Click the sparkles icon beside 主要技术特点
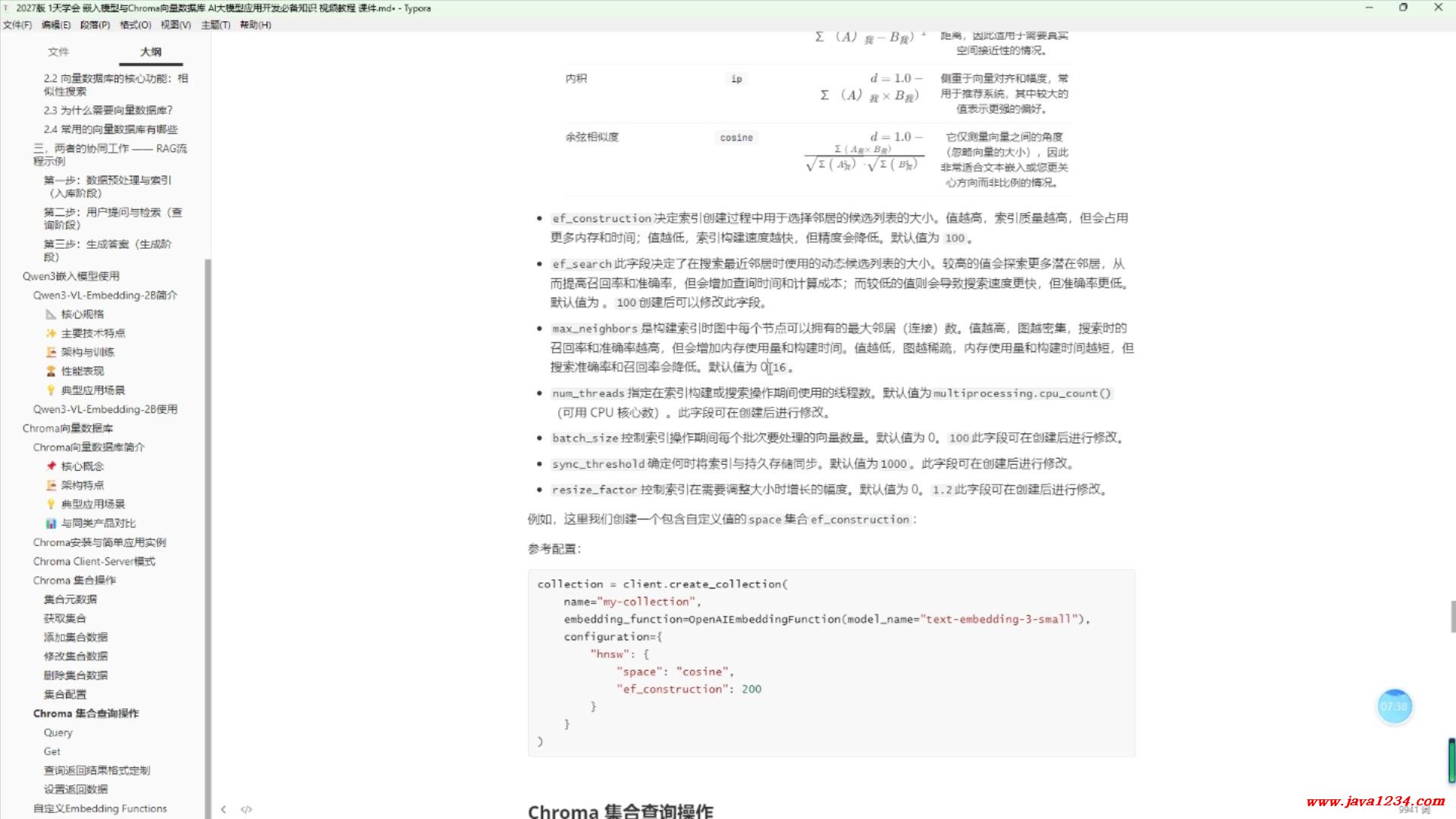The width and height of the screenshot is (1456, 819). point(51,333)
